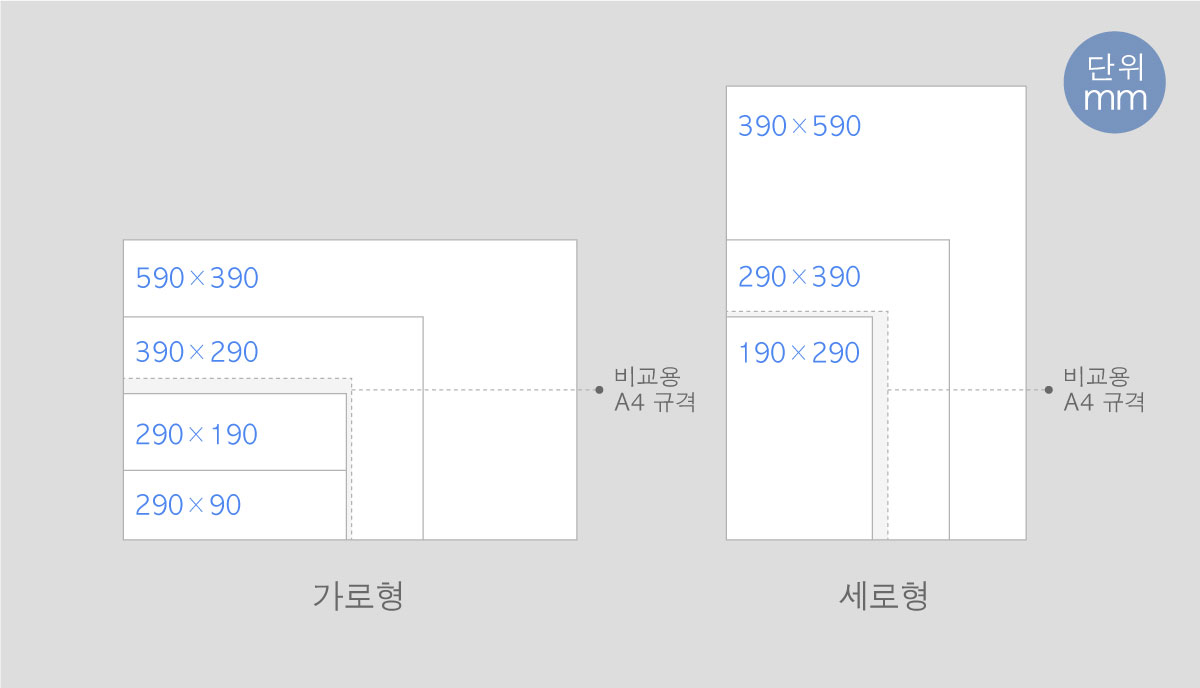
Task: Select the 390×590 vertical size label
Action: (x=799, y=126)
